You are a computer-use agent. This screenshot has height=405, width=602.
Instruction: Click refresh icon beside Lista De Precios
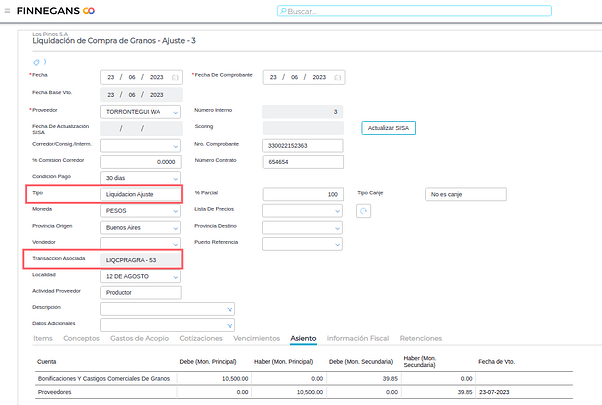click(x=363, y=211)
